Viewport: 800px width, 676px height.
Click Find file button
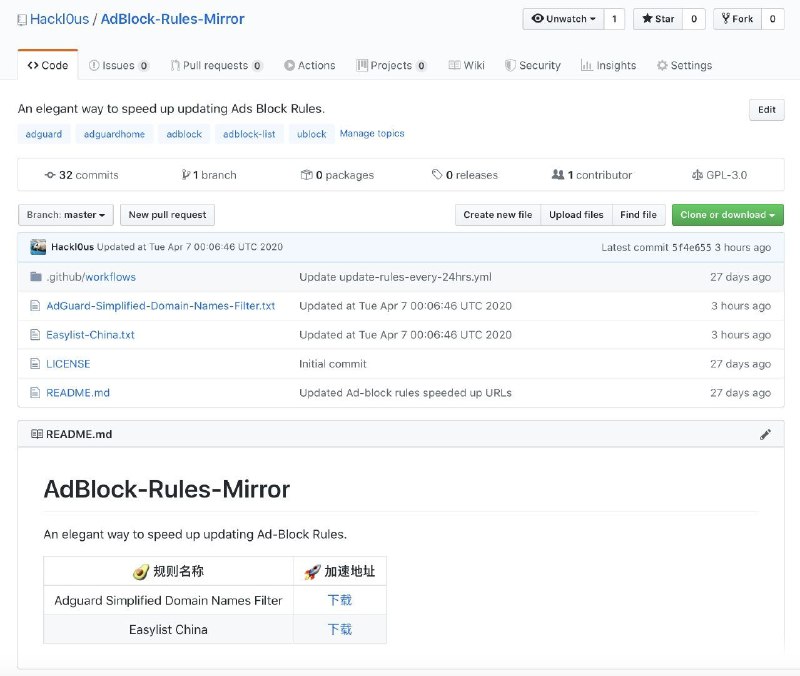click(638, 215)
